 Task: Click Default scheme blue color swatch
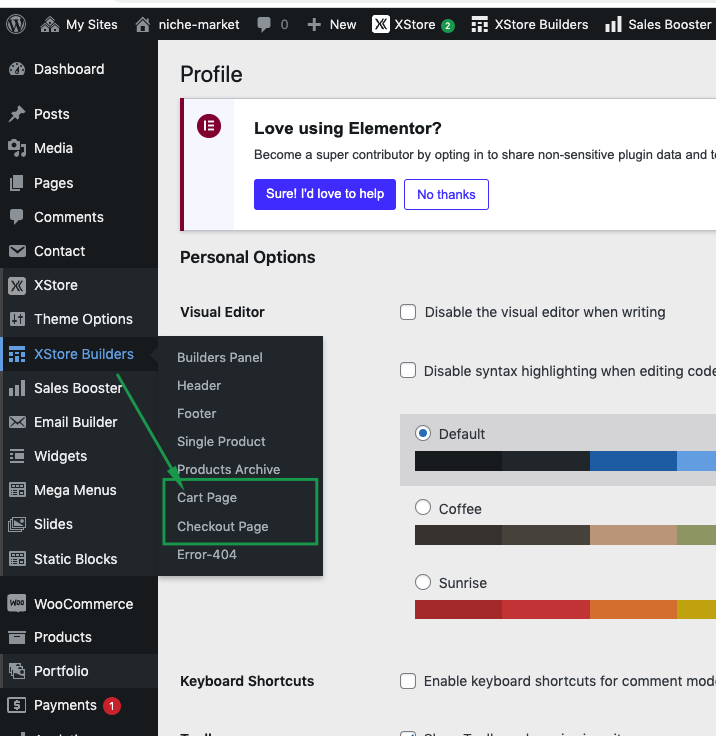click(633, 461)
